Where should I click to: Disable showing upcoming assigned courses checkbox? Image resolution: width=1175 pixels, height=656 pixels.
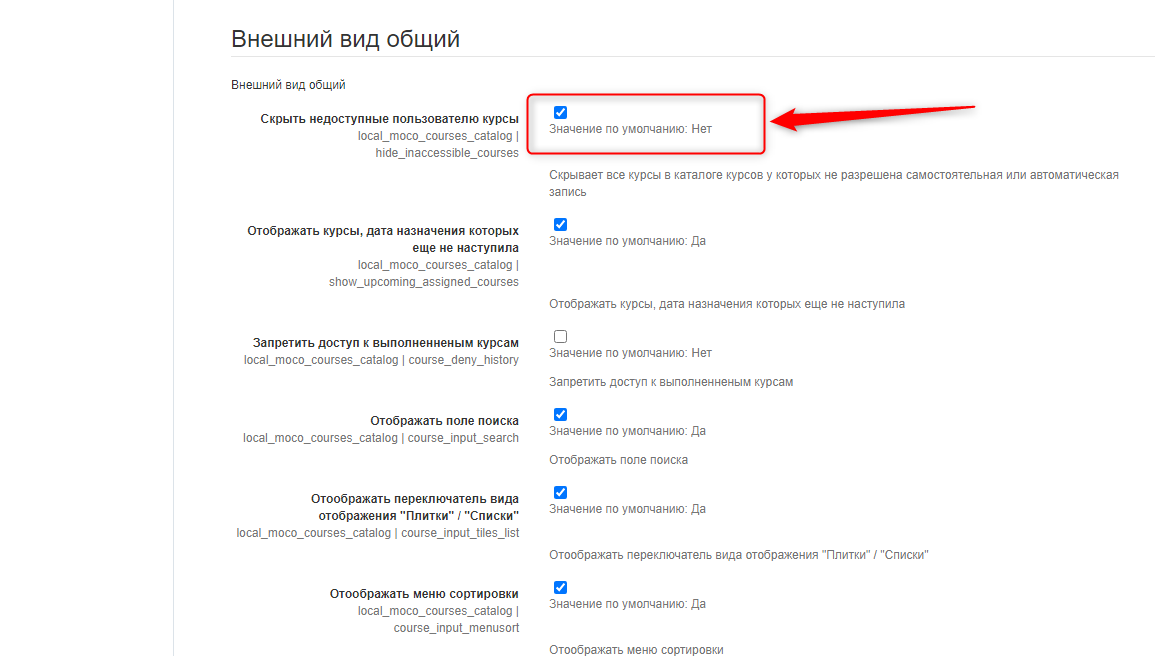coord(560,225)
